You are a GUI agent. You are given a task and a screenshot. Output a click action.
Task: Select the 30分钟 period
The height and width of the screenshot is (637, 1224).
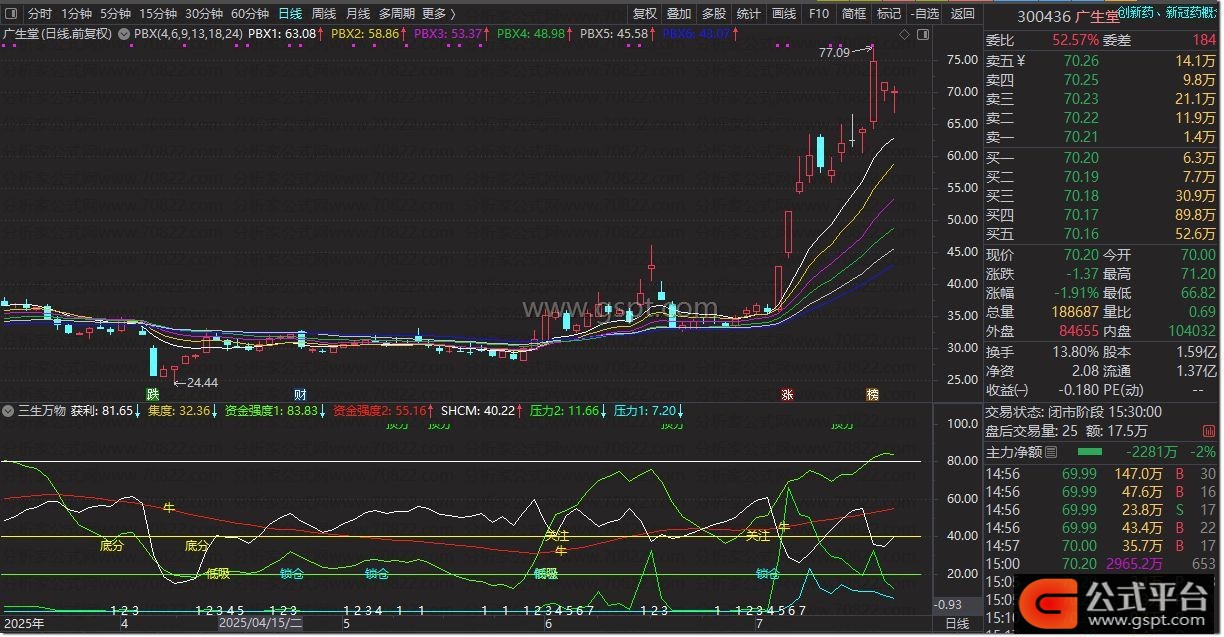point(204,14)
